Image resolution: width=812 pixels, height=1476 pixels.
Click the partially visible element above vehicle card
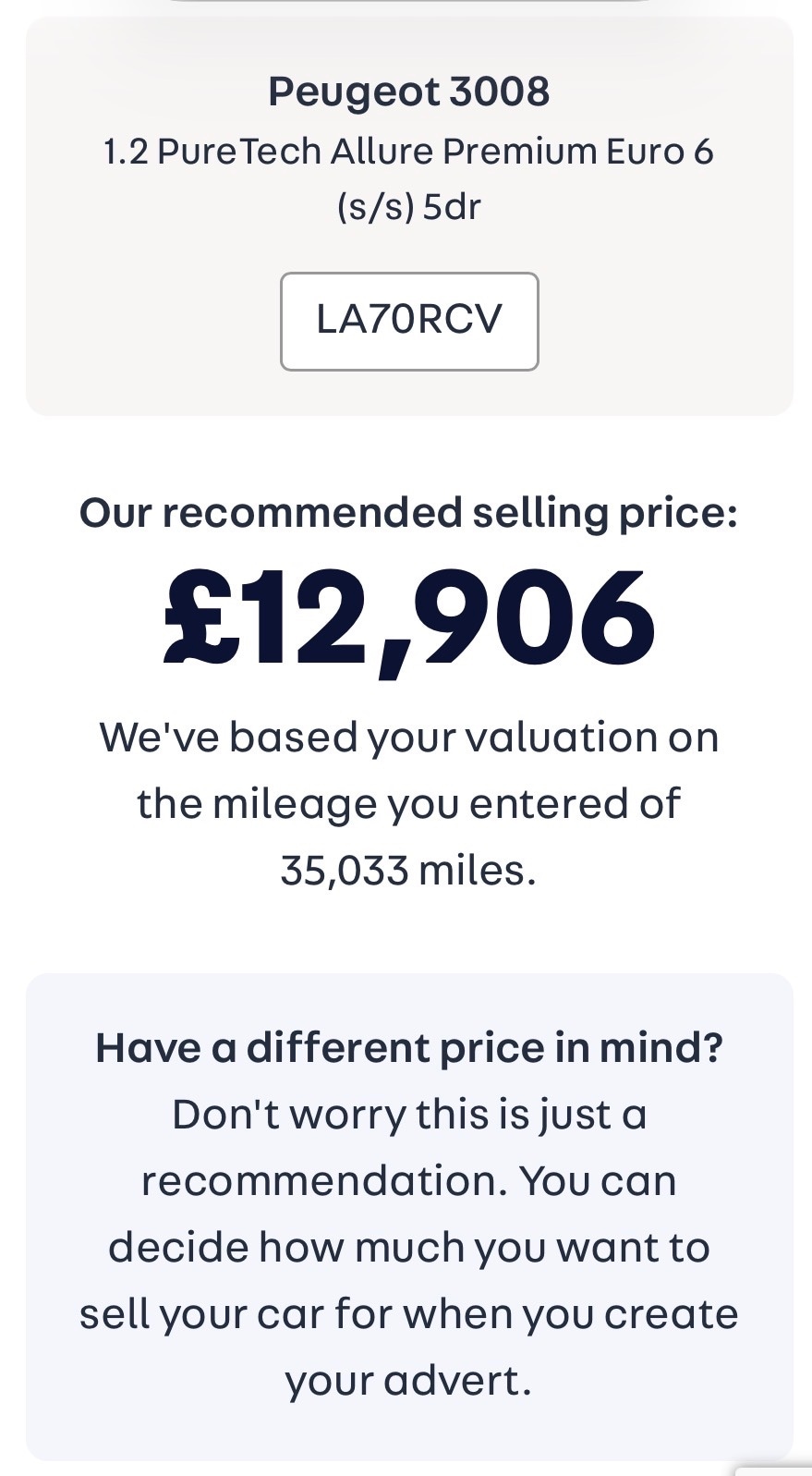(408, 3)
